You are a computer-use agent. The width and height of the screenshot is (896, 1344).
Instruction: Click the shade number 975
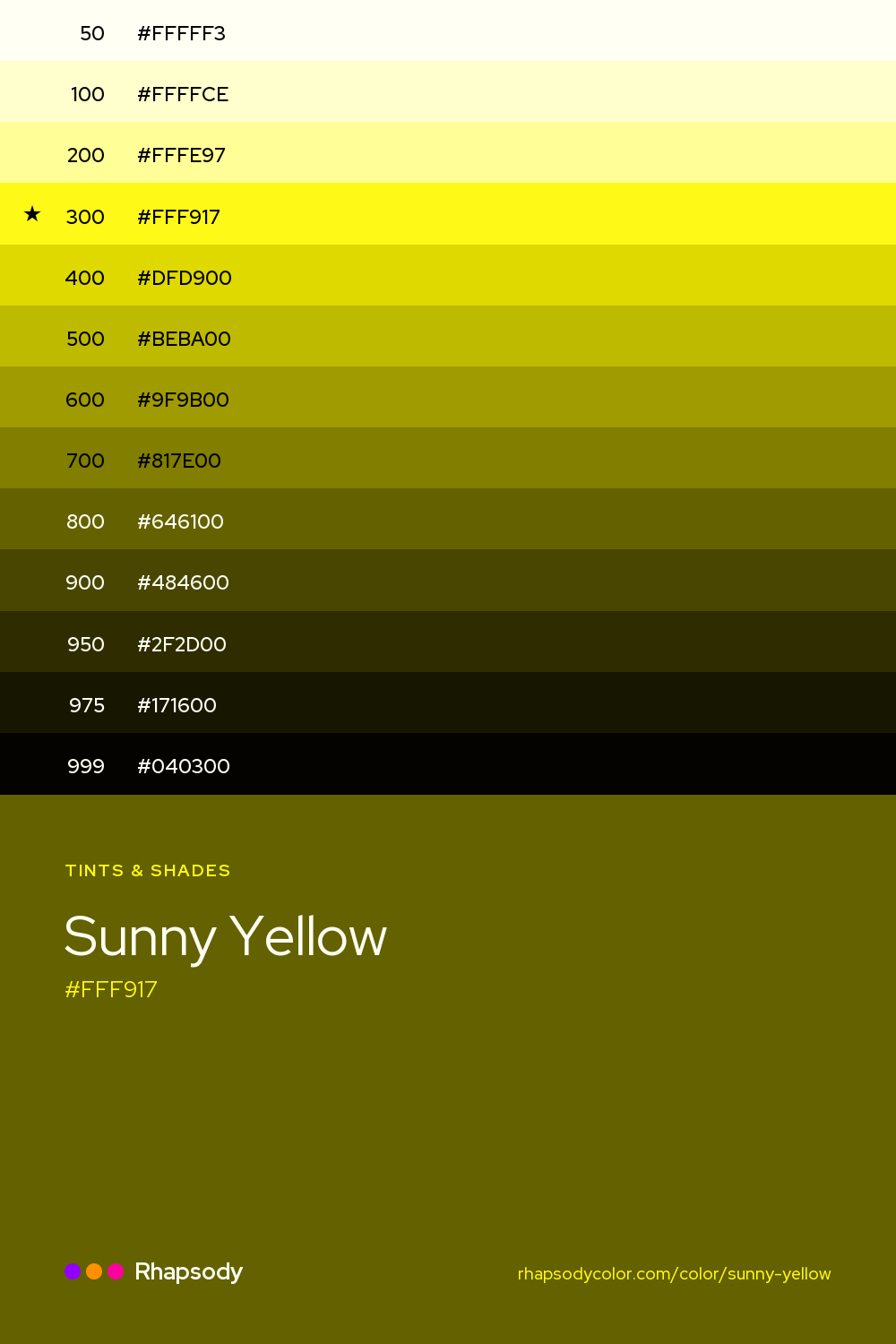(87, 705)
